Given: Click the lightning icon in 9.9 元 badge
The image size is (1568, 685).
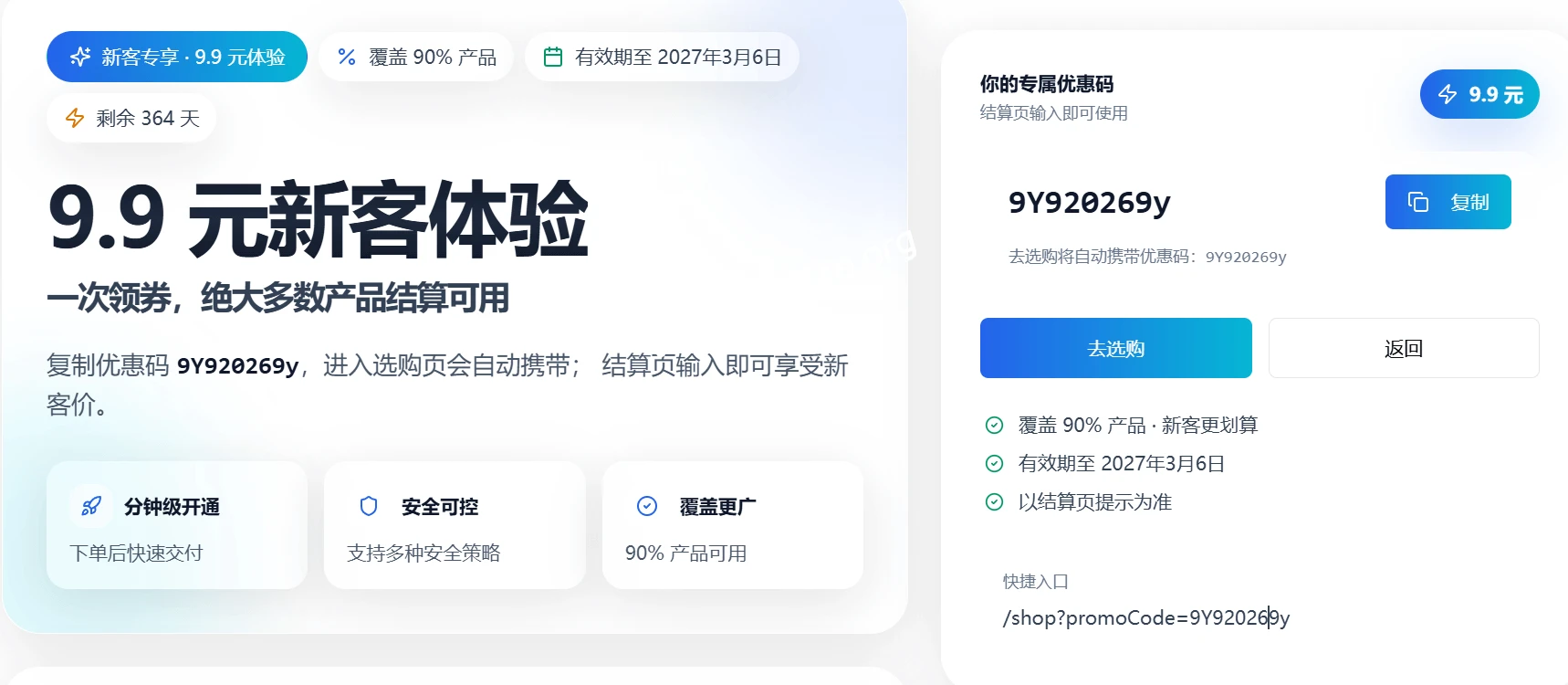Looking at the screenshot, I should tap(1448, 94).
